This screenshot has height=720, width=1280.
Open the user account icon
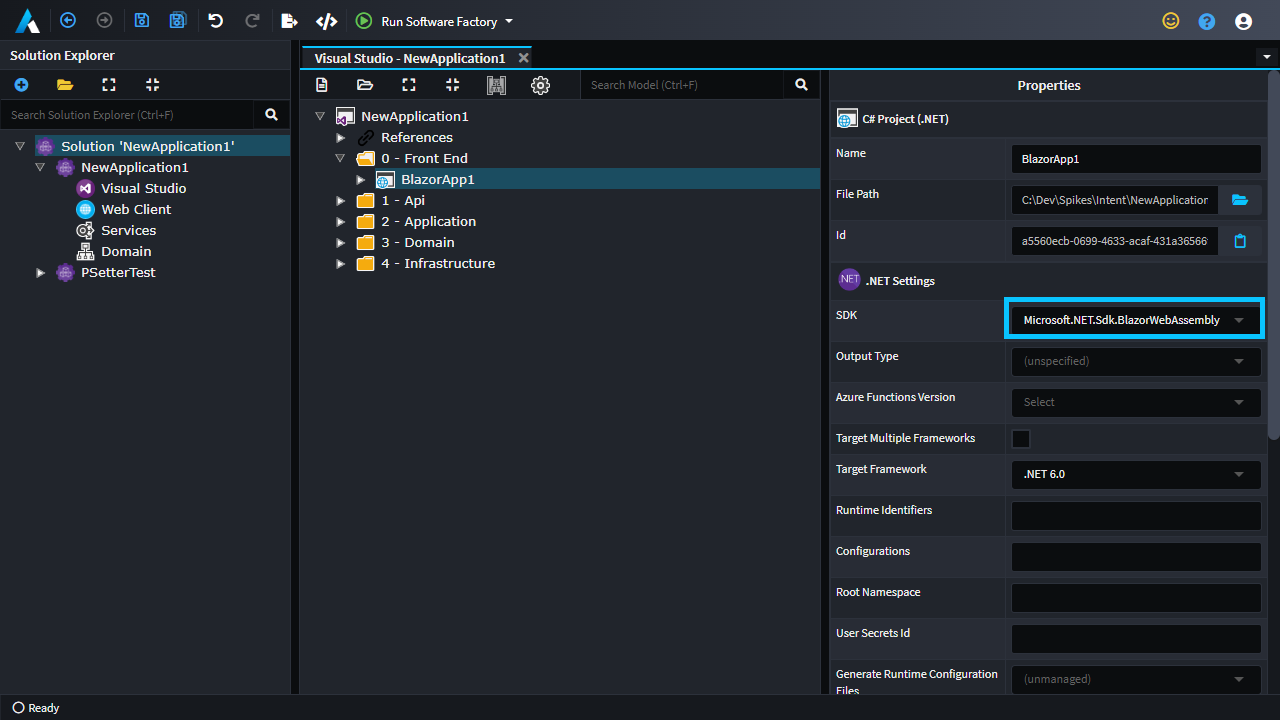click(x=1243, y=21)
